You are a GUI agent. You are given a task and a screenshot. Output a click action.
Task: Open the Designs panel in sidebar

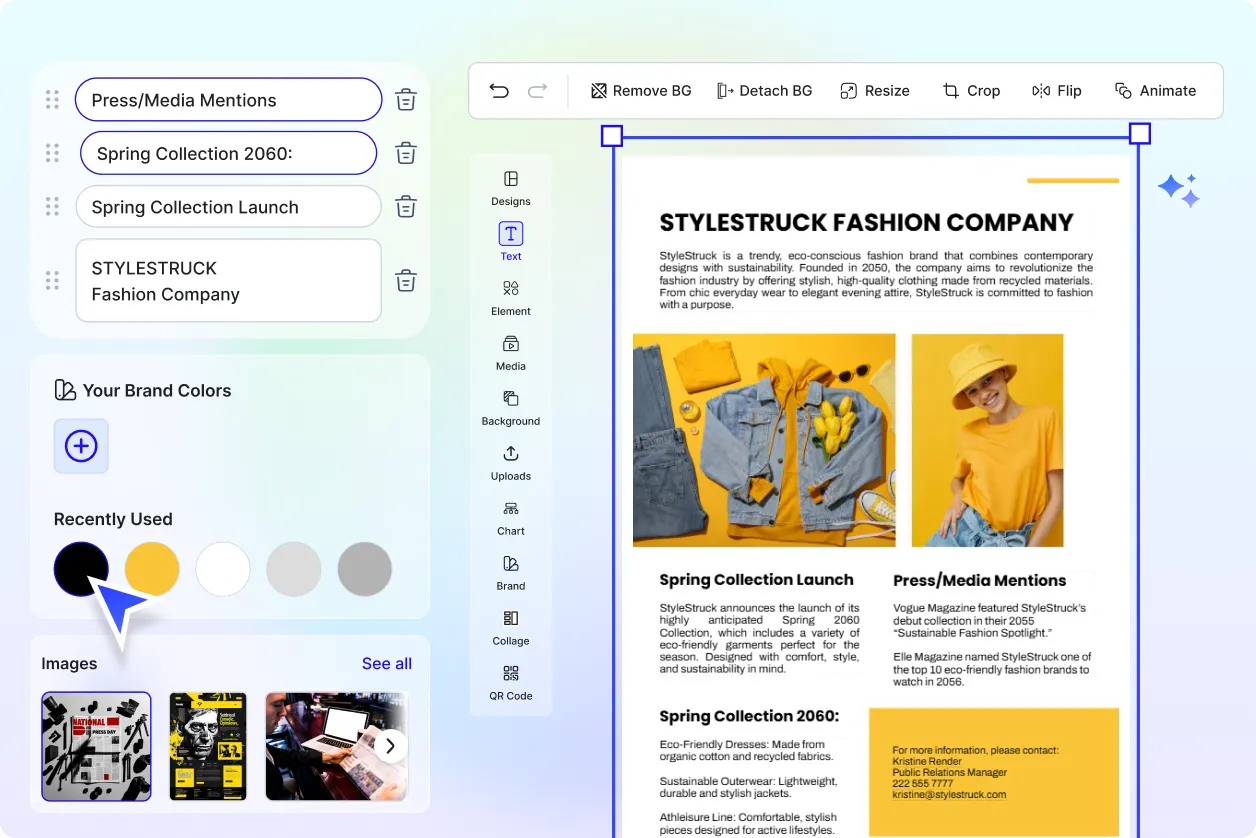510,187
